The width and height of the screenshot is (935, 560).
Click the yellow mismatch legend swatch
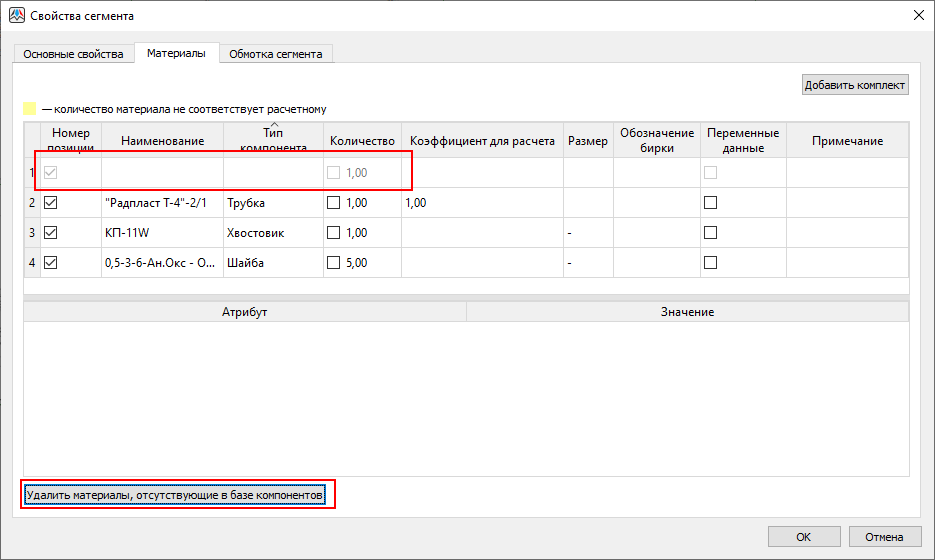point(30,109)
